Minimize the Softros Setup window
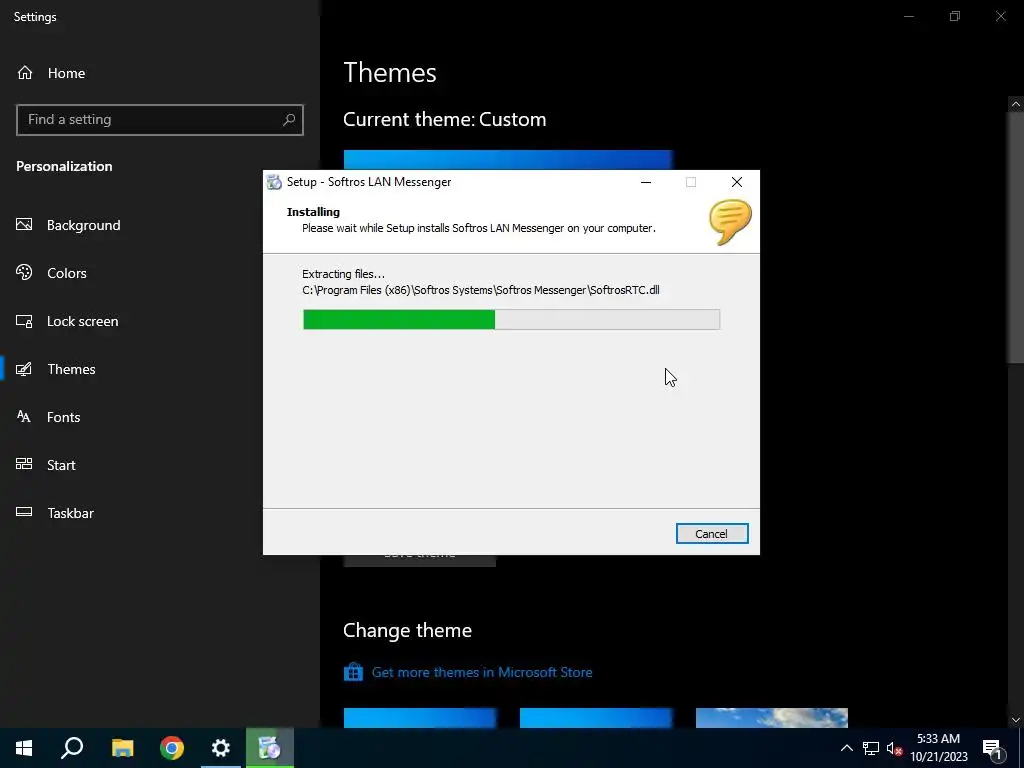Screen dimensions: 1024x768 tap(646, 182)
